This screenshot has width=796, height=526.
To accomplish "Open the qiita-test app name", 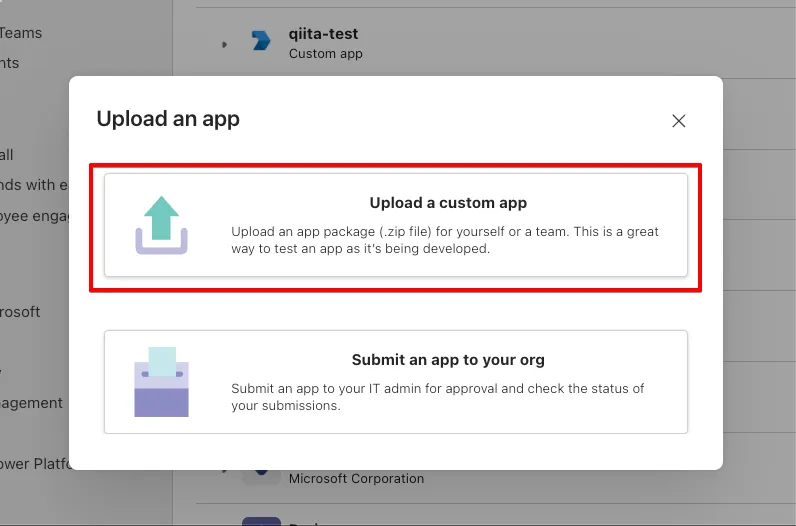I will tap(323, 34).
